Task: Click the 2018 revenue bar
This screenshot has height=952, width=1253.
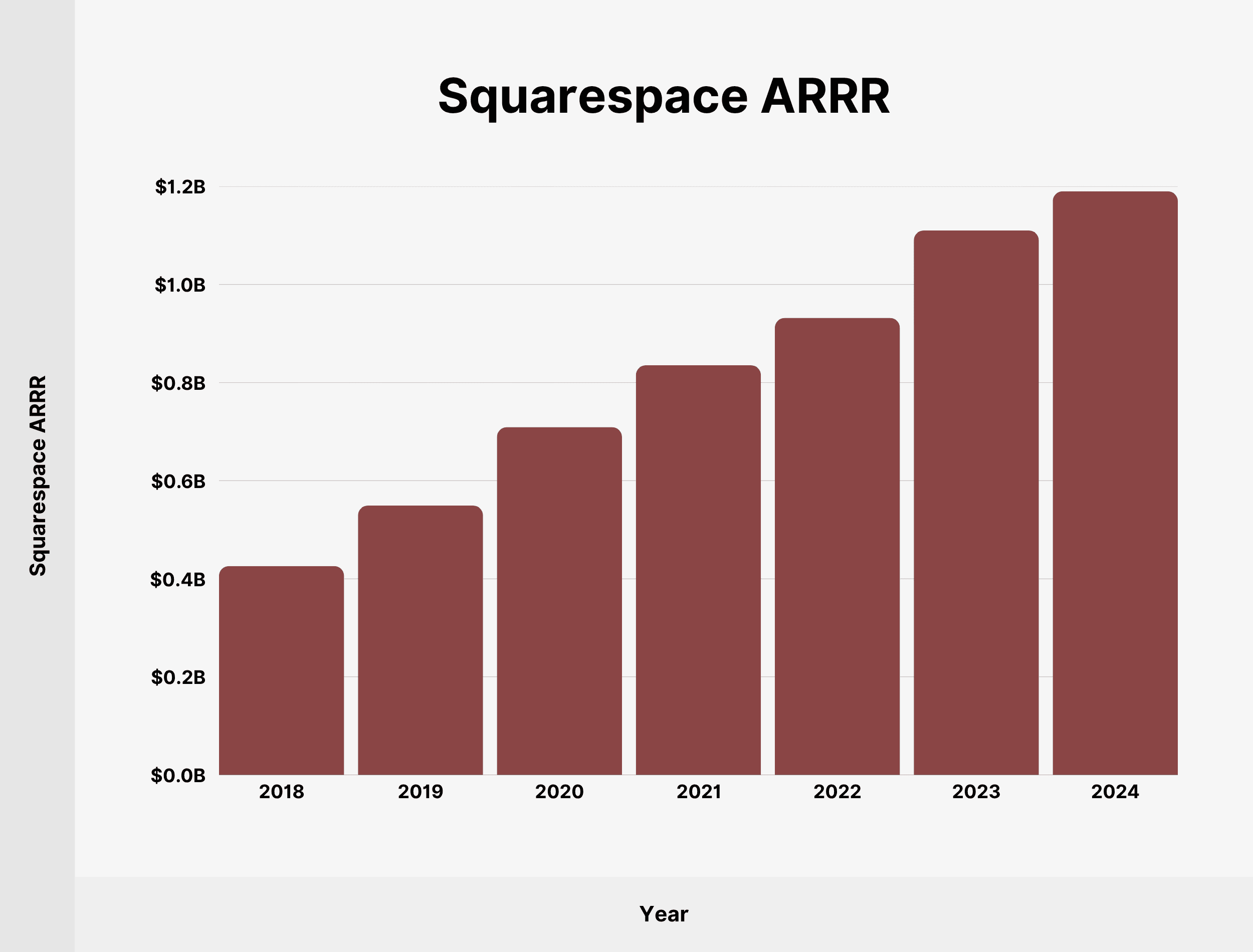Action: coord(281,670)
